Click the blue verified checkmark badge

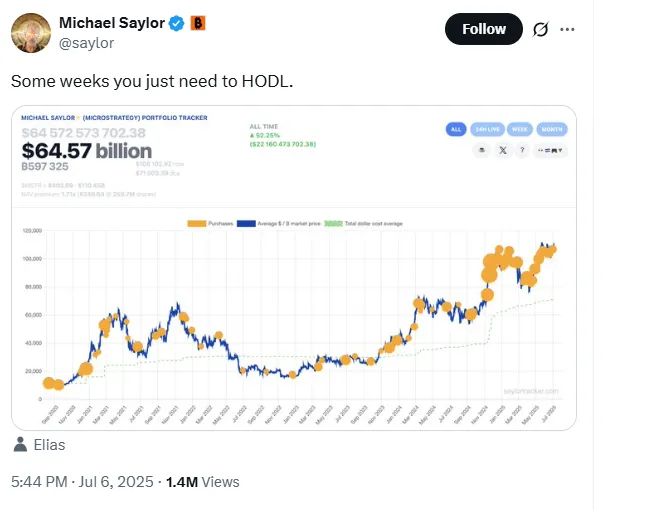coord(177,24)
